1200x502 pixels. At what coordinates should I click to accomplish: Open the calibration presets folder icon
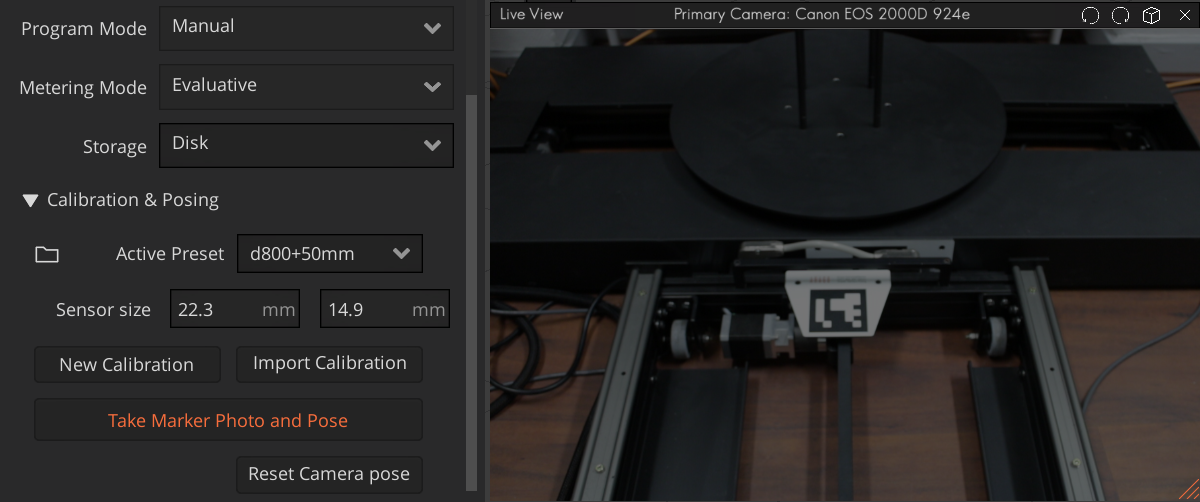coord(46,254)
